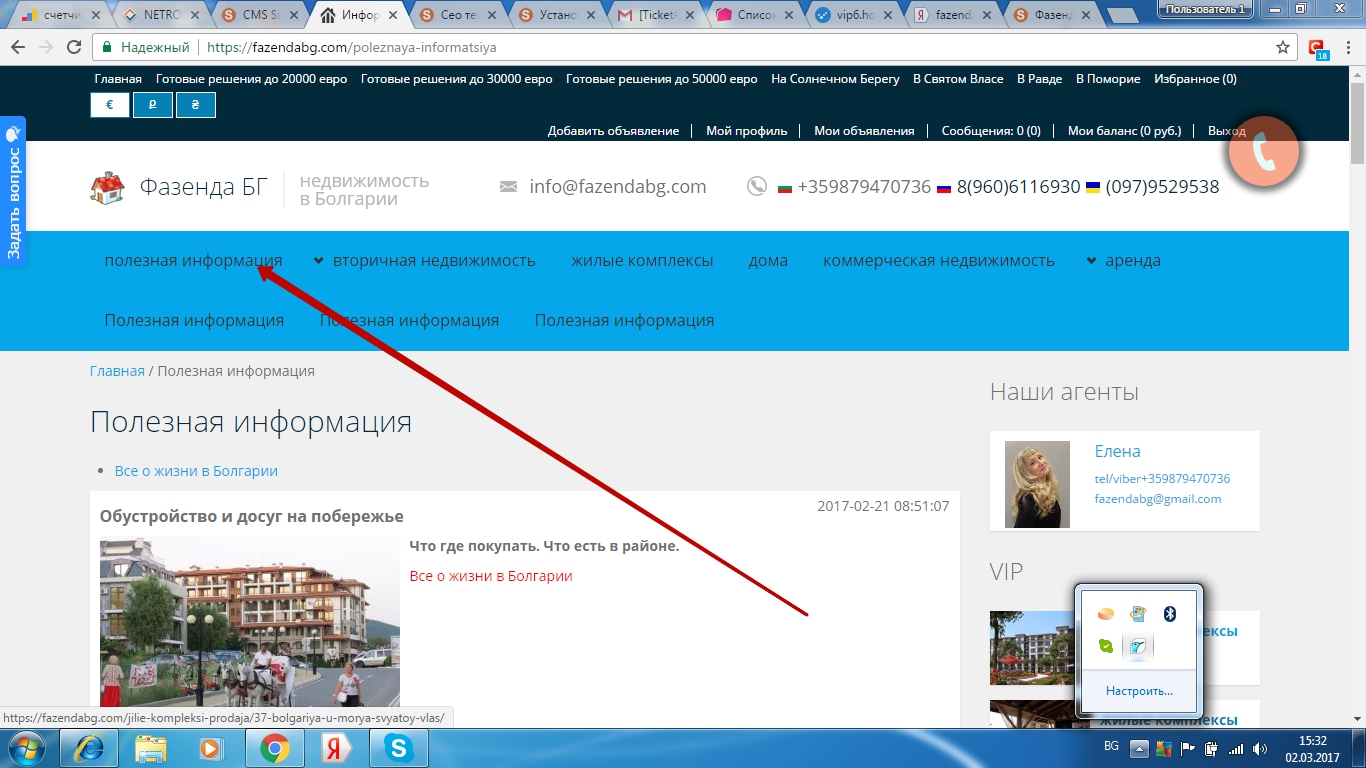Screen dimensions: 1366x768
Task: Open Windows Explorer folder on taskbar
Action: 152,748
